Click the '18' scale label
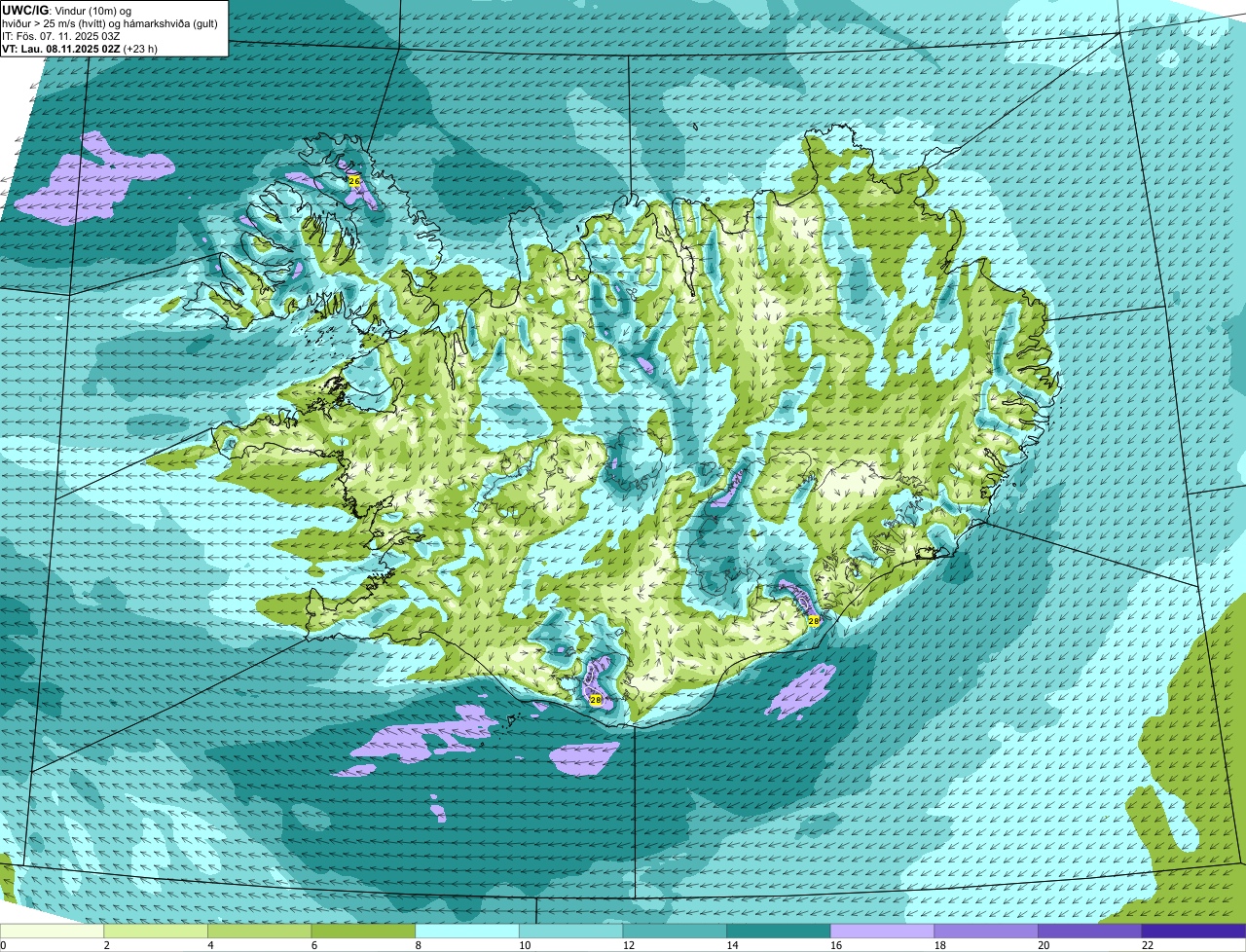Screen dimensions: 1246x952 pyautogui.click(x=939, y=945)
